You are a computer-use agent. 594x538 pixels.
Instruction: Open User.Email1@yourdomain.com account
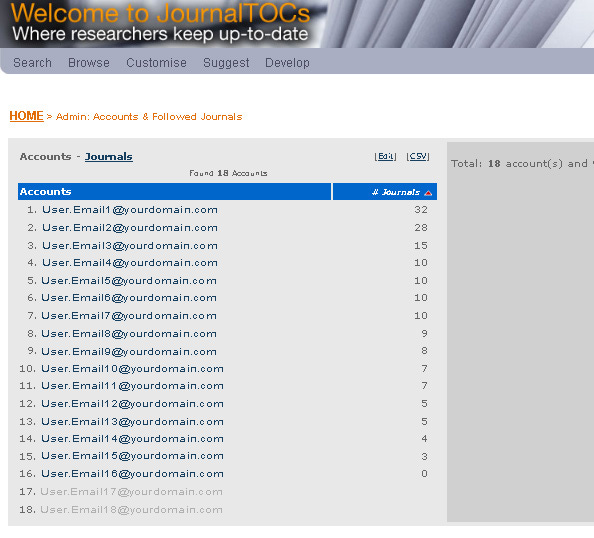point(130,210)
